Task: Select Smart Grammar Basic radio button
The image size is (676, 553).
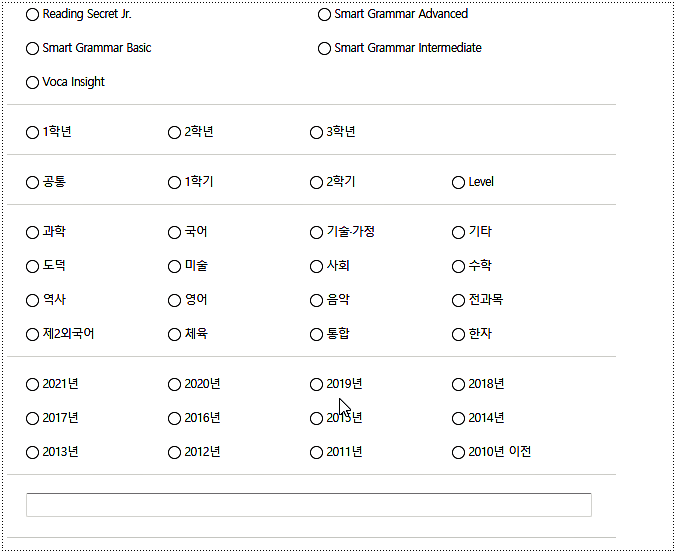Action: click(x=33, y=49)
